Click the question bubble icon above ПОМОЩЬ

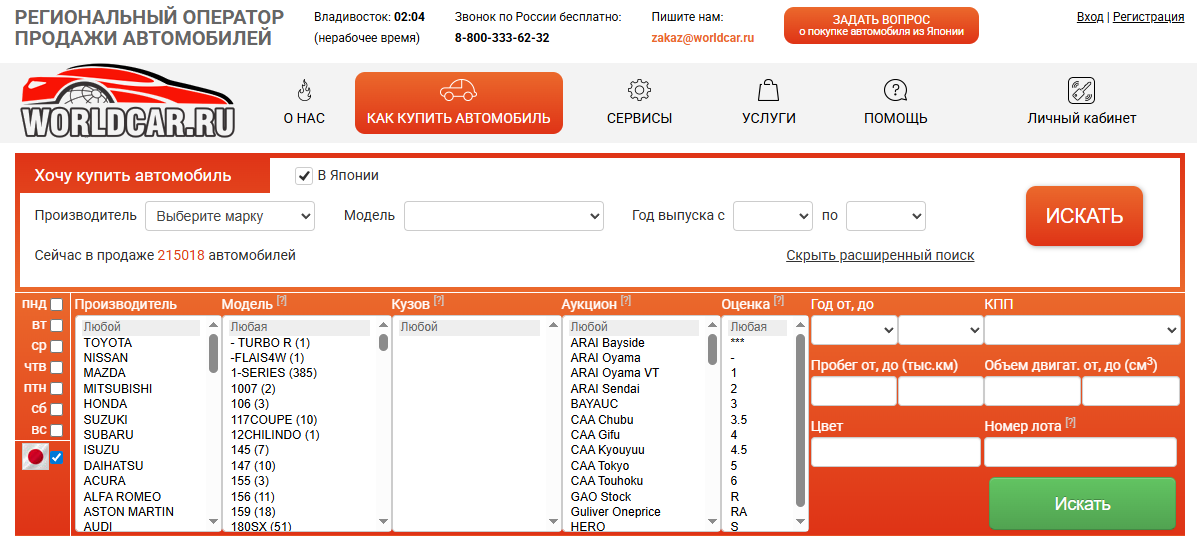[895, 90]
